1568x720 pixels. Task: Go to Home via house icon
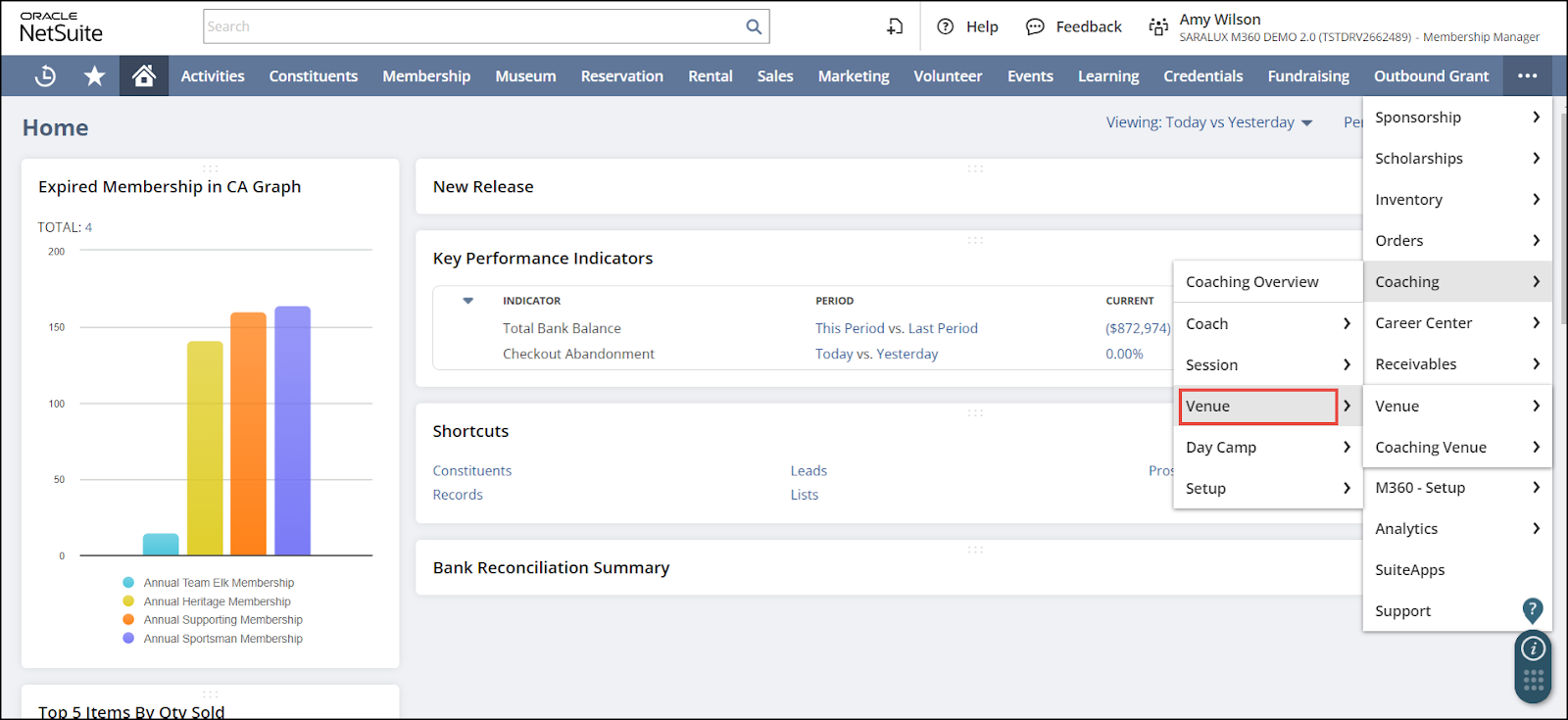point(144,76)
